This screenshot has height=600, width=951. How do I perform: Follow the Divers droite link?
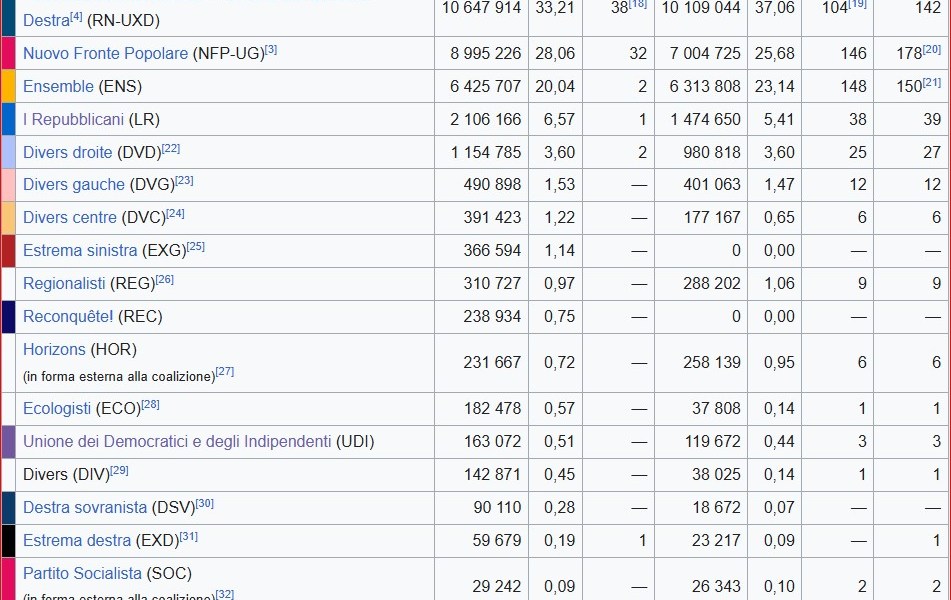point(67,153)
